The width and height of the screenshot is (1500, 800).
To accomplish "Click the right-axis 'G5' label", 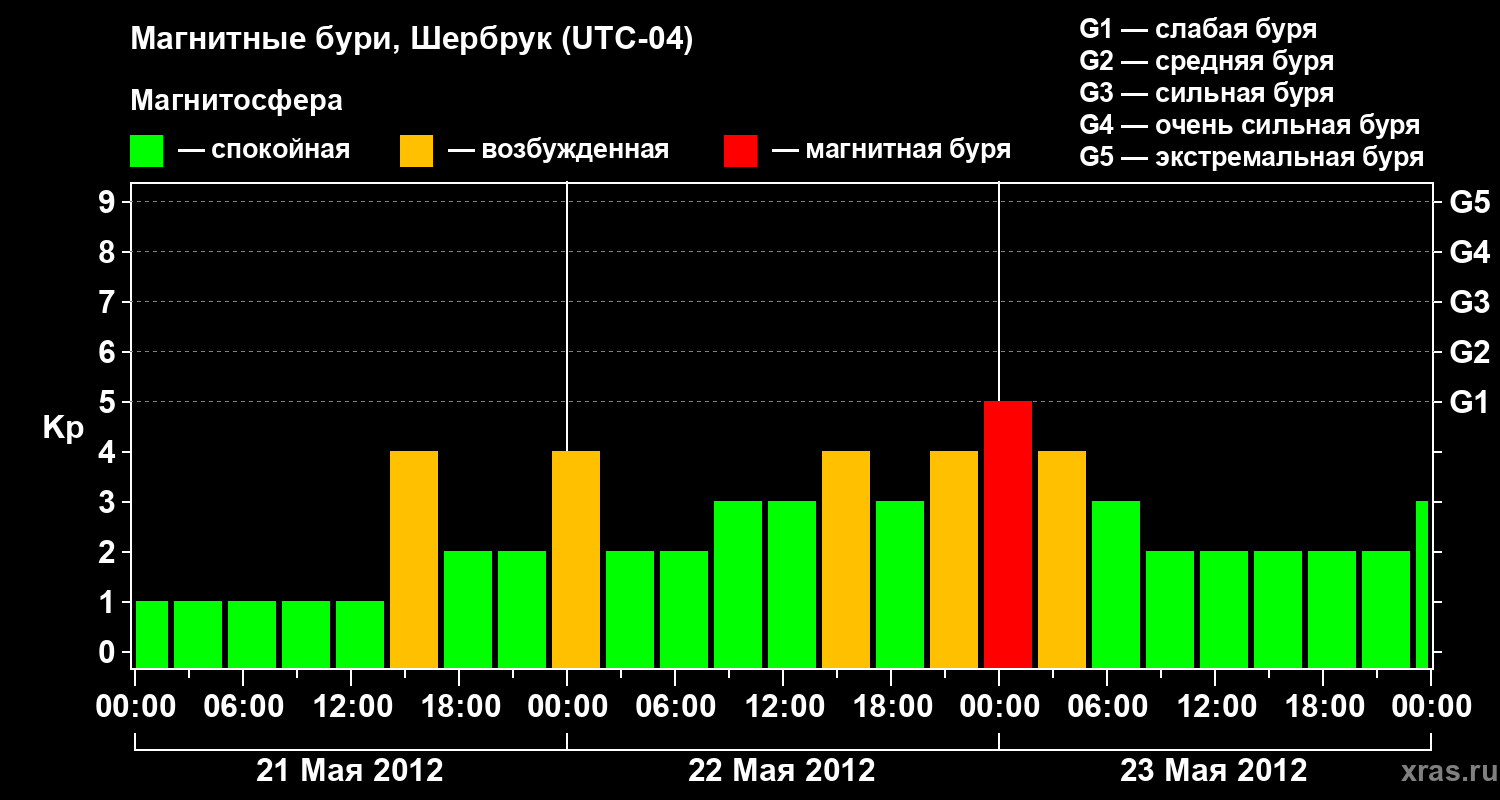I will (x=1469, y=202).
